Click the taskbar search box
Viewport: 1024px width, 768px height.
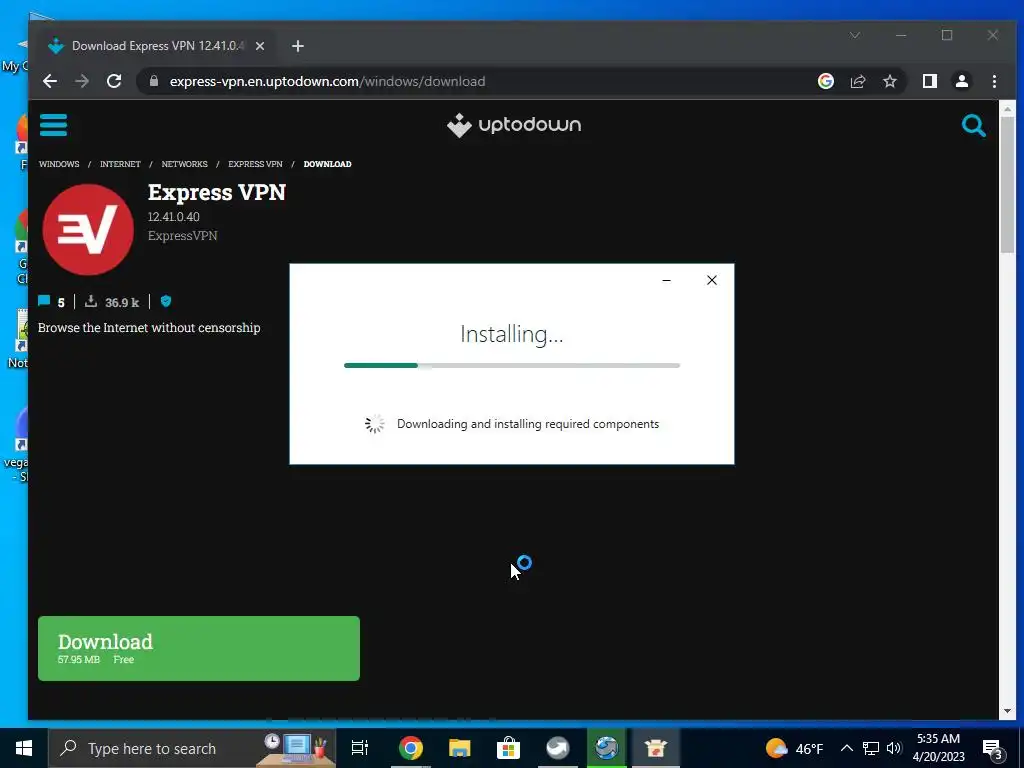(x=191, y=748)
